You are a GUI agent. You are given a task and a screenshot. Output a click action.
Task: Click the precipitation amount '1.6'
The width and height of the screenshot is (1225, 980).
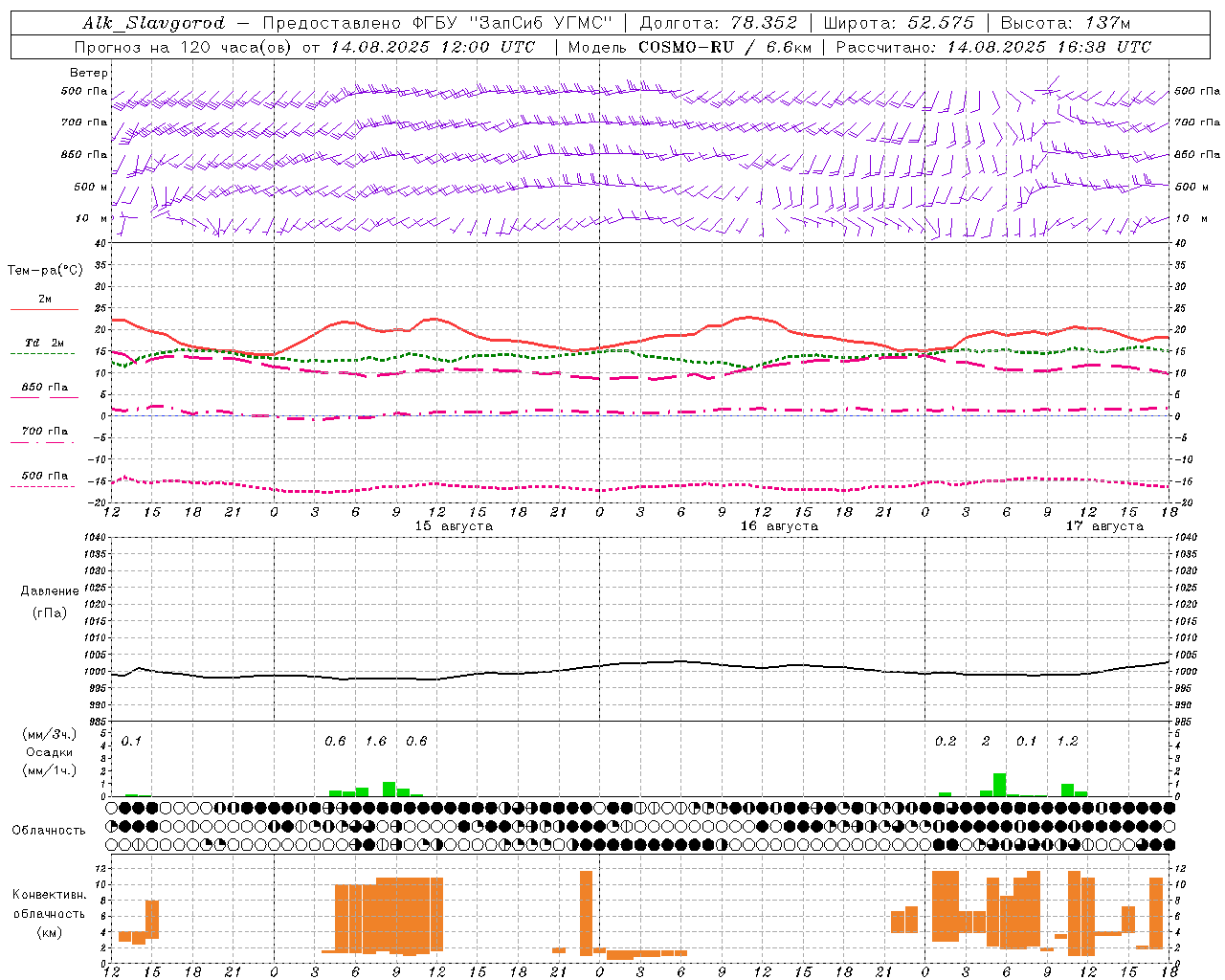point(376,741)
